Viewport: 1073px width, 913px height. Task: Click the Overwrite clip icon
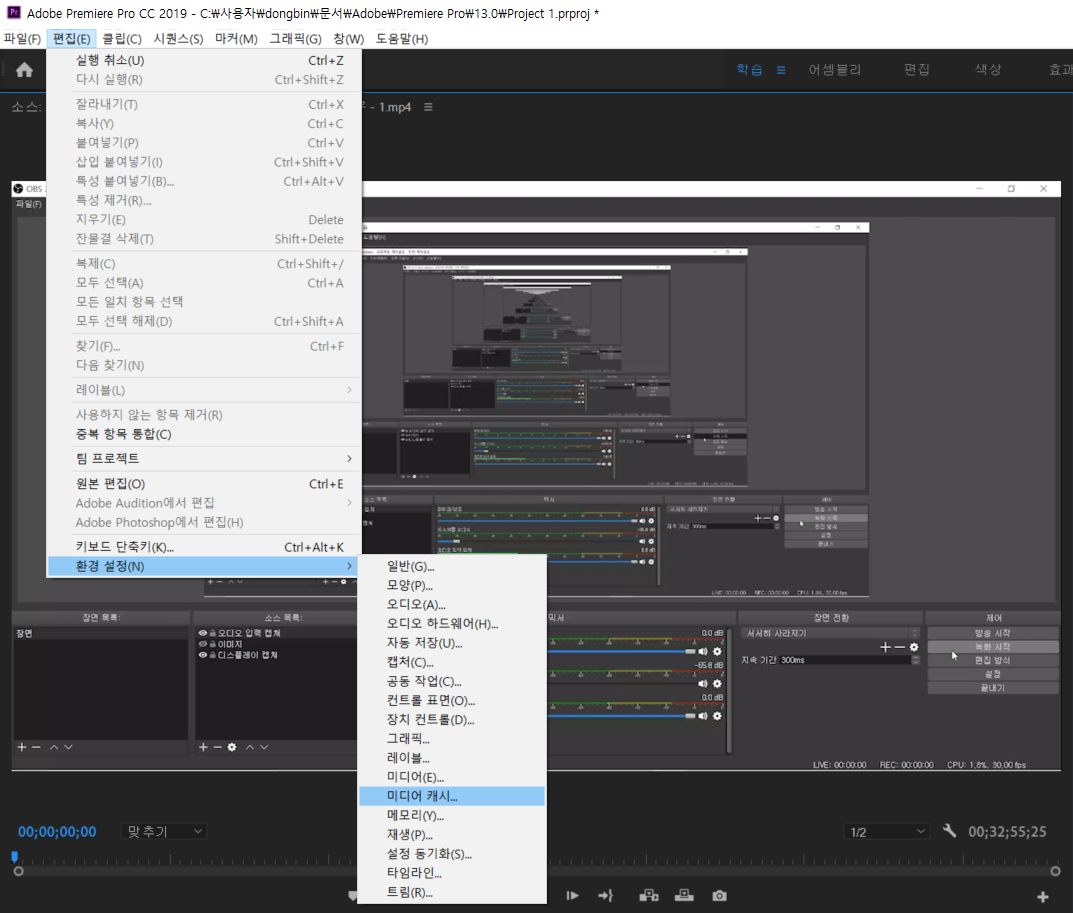(x=684, y=895)
